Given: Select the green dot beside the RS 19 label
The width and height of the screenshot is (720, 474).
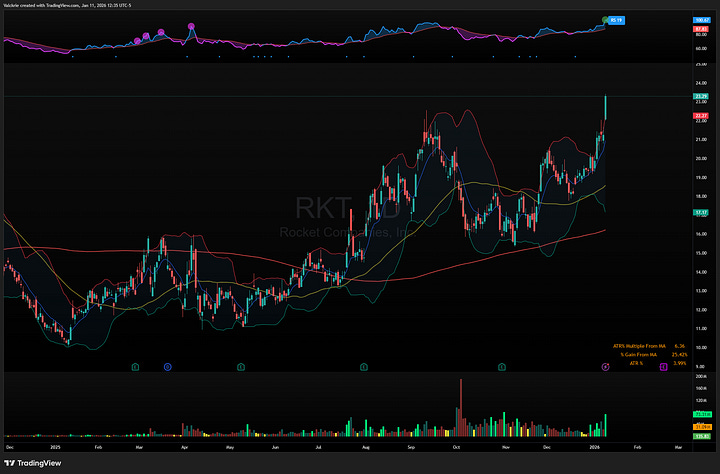Looking at the screenshot, I should [605, 20].
